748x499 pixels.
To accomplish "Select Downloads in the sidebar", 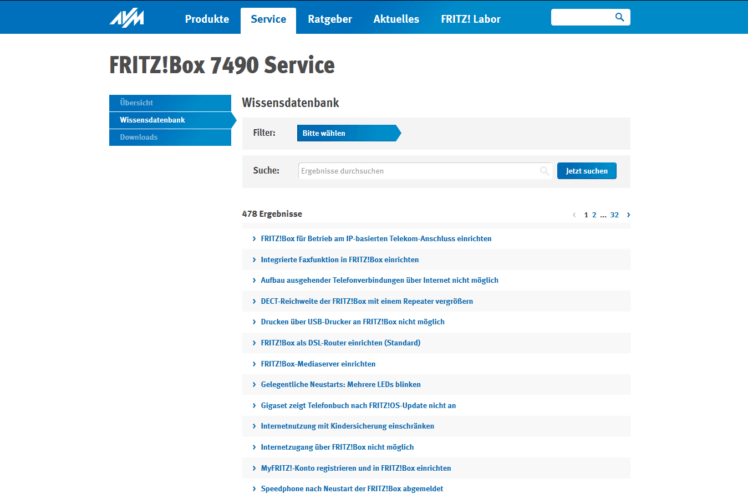I will pyautogui.click(x=170, y=137).
